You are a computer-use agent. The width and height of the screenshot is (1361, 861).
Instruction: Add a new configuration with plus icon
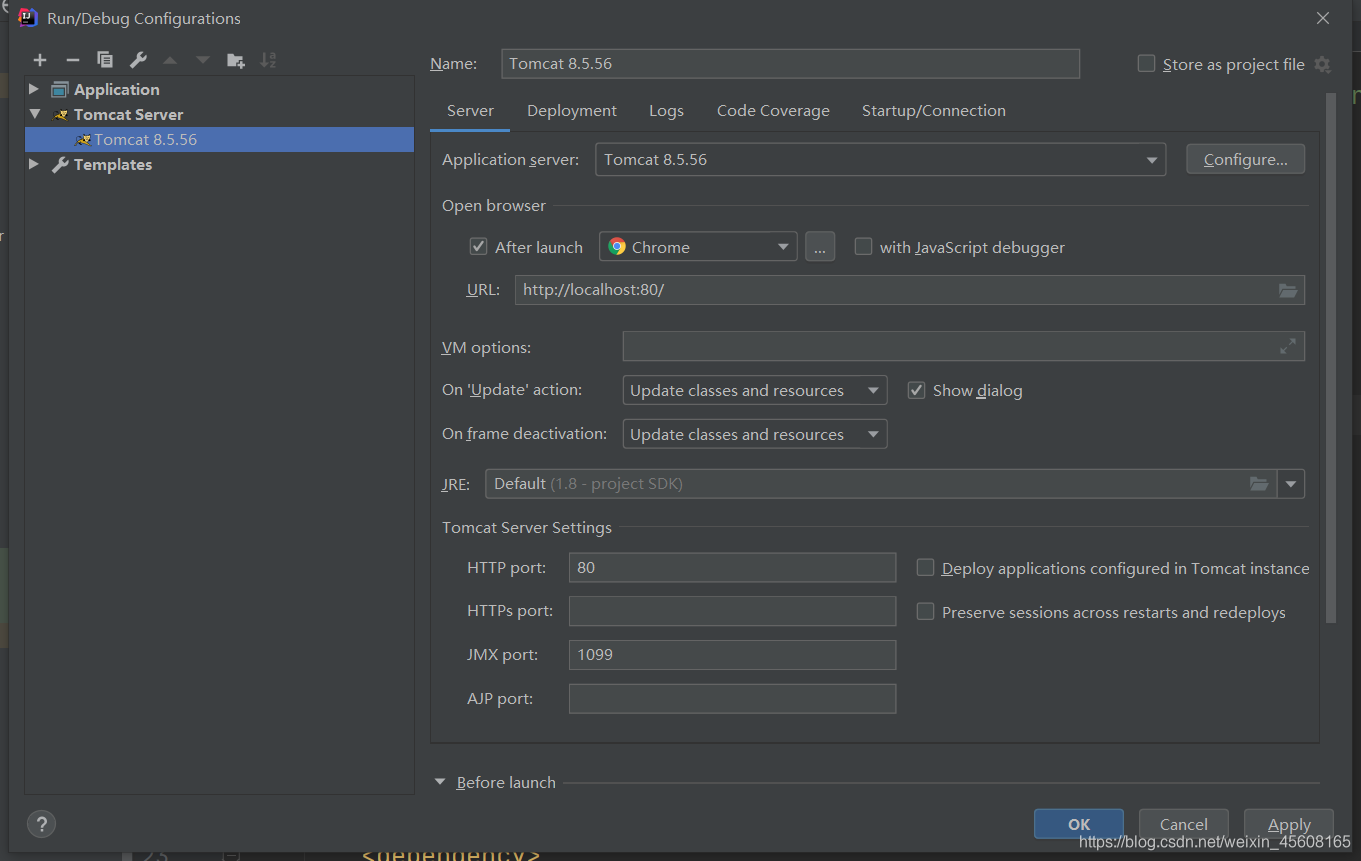(x=40, y=60)
